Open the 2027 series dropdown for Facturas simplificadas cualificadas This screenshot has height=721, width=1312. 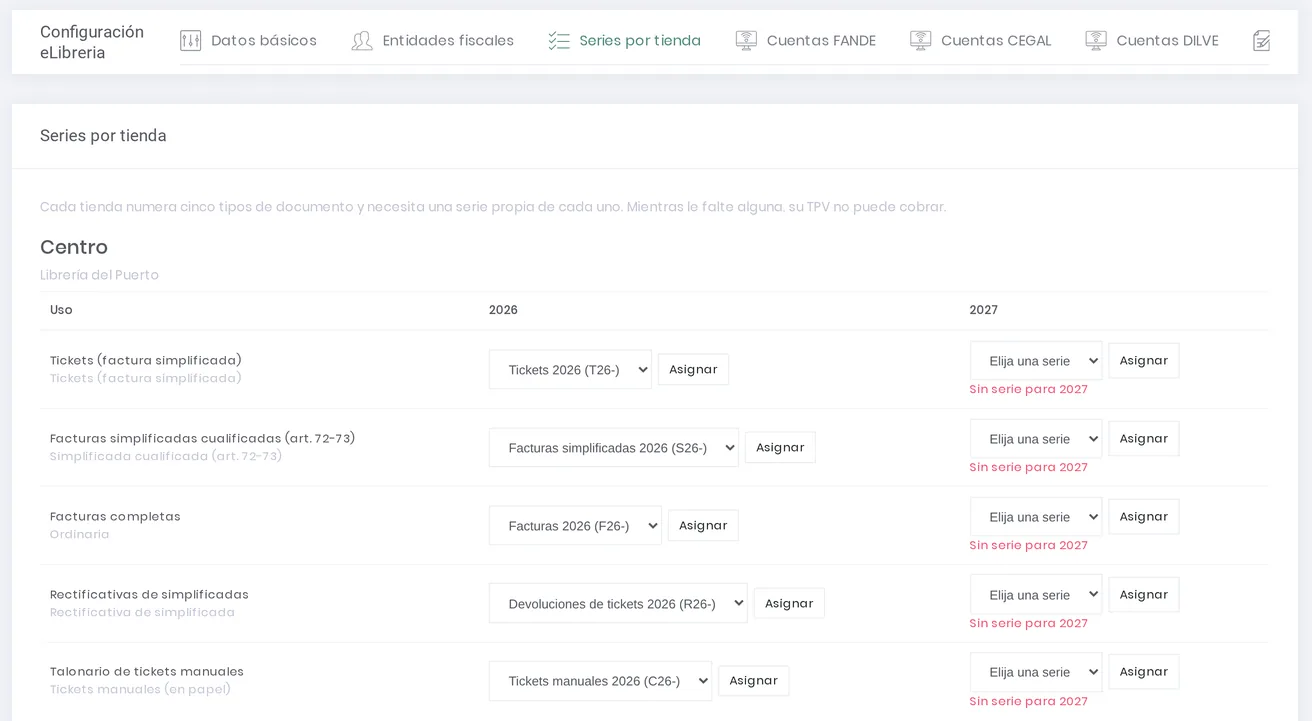click(1036, 439)
